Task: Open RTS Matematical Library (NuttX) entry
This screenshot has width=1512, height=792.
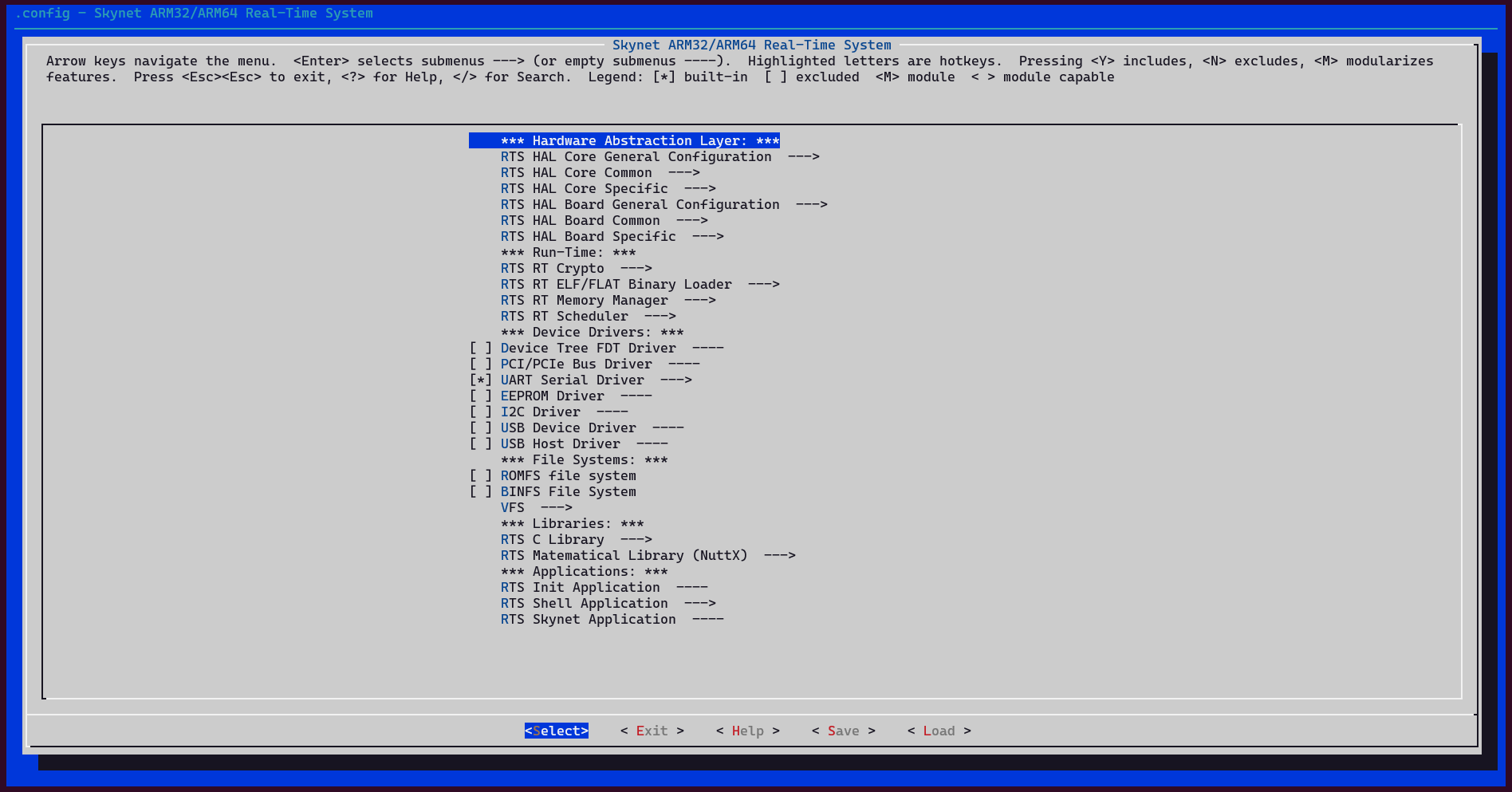Action: 648,556
